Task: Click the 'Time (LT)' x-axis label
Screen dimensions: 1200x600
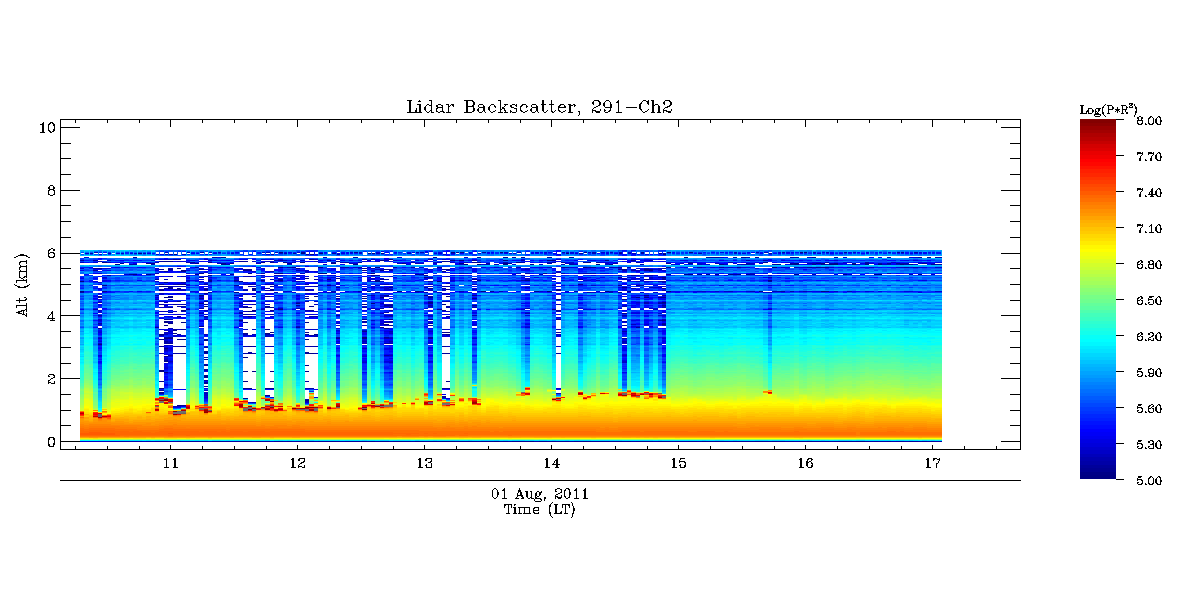Action: [x=539, y=510]
